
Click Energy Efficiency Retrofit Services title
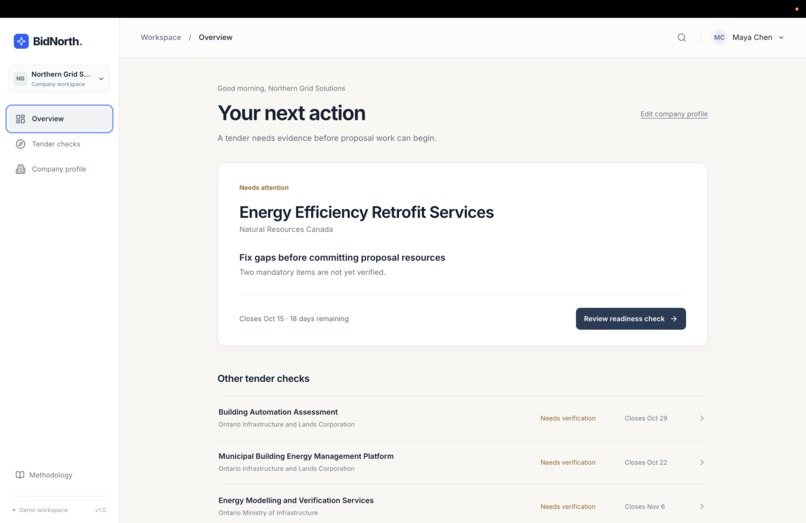click(367, 212)
